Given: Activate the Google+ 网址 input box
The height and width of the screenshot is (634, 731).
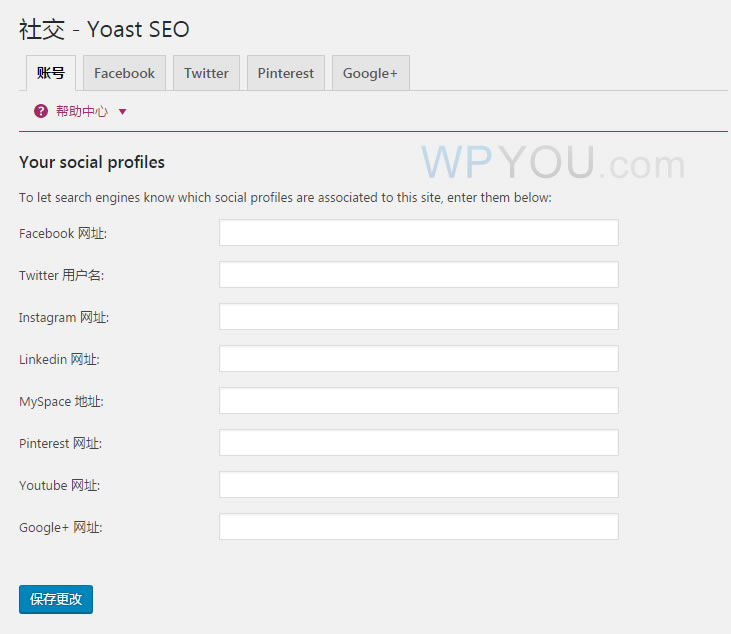Looking at the screenshot, I should pyautogui.click(x=419, y=526).
